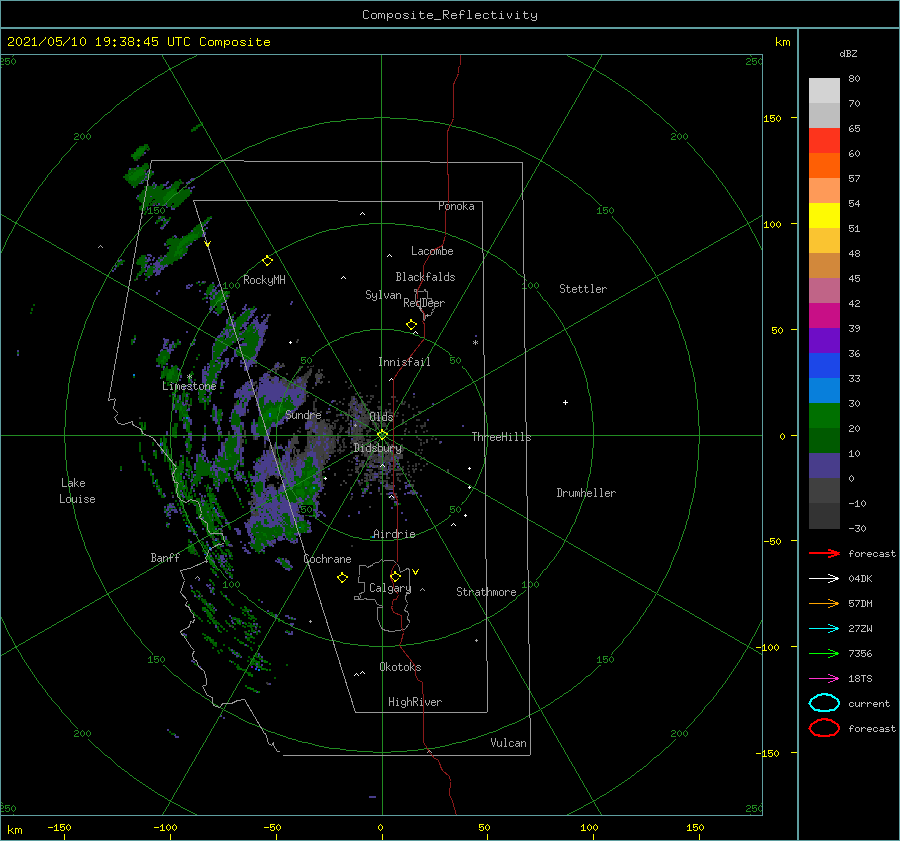Click the Olds label
The width and height of the screenshot is (900, 841).
click(381, 417)
